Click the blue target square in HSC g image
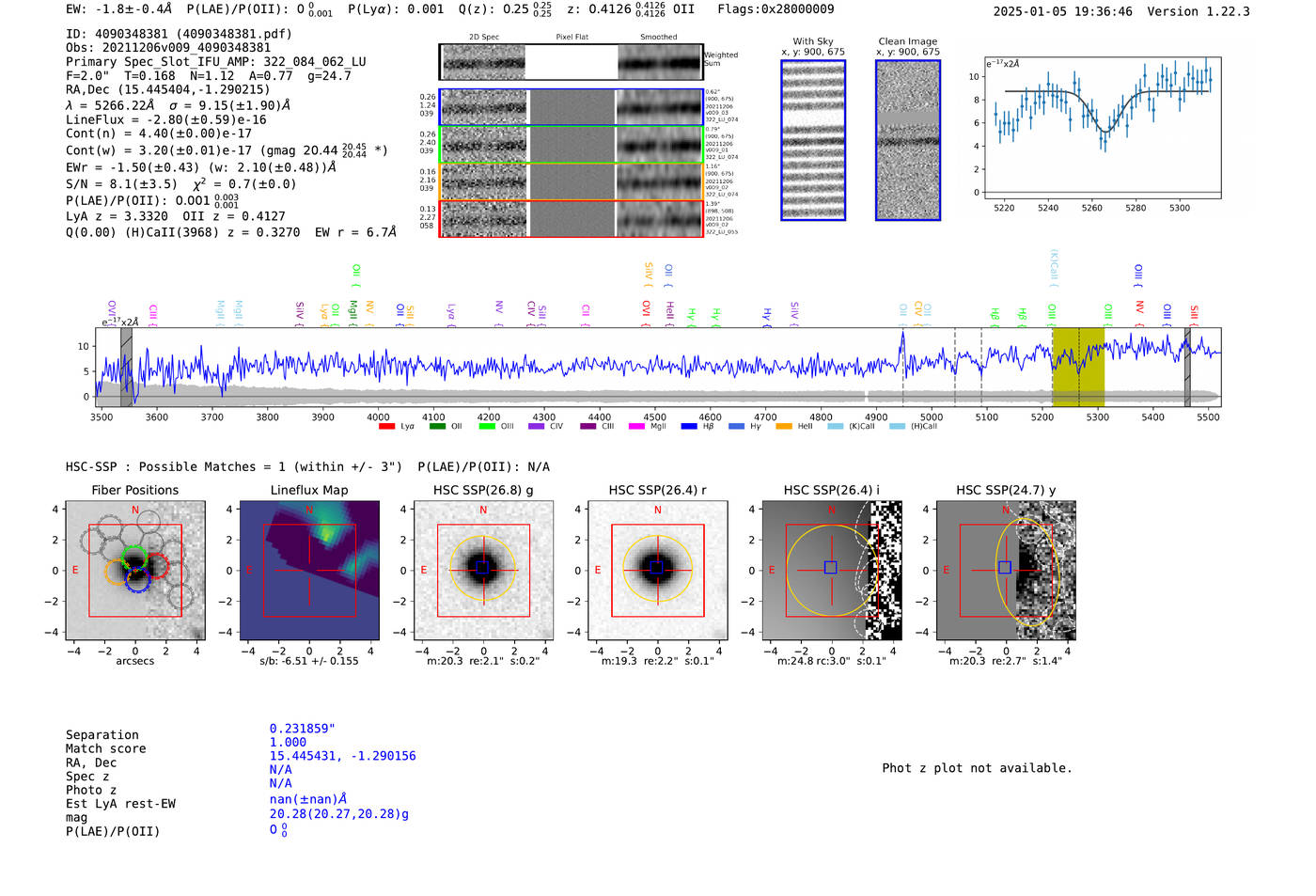 483,568
